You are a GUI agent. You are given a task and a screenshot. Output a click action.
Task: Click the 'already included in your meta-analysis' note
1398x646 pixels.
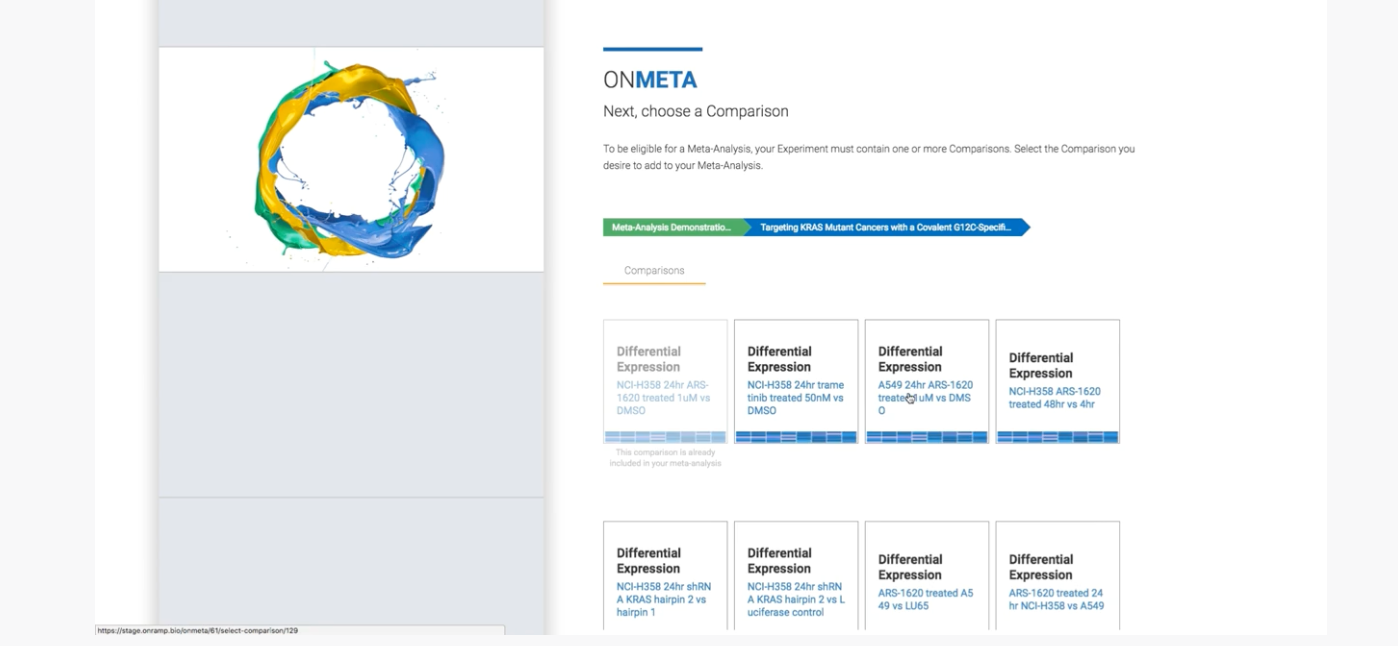tap(665, 458)
